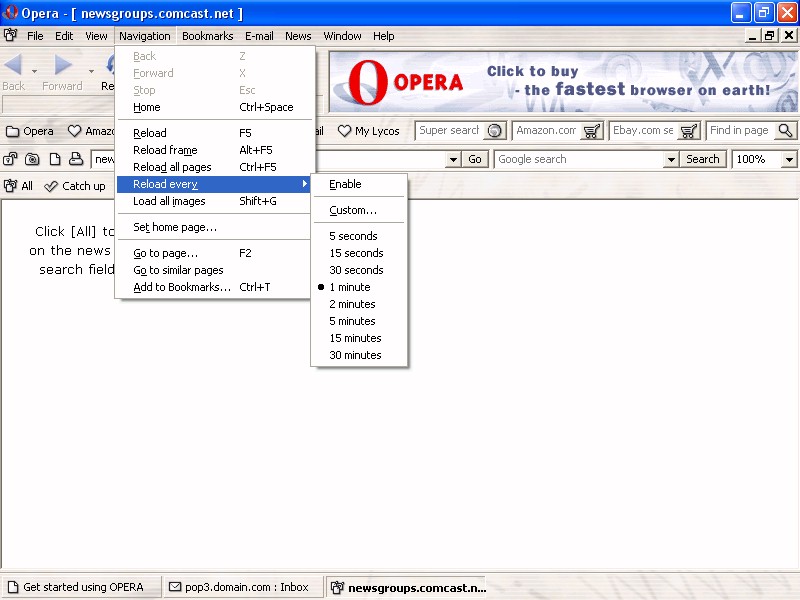Choose 5 seconds reload interval
The height and width of the screenshot is (600, 800).
click(x=353, y=236)
